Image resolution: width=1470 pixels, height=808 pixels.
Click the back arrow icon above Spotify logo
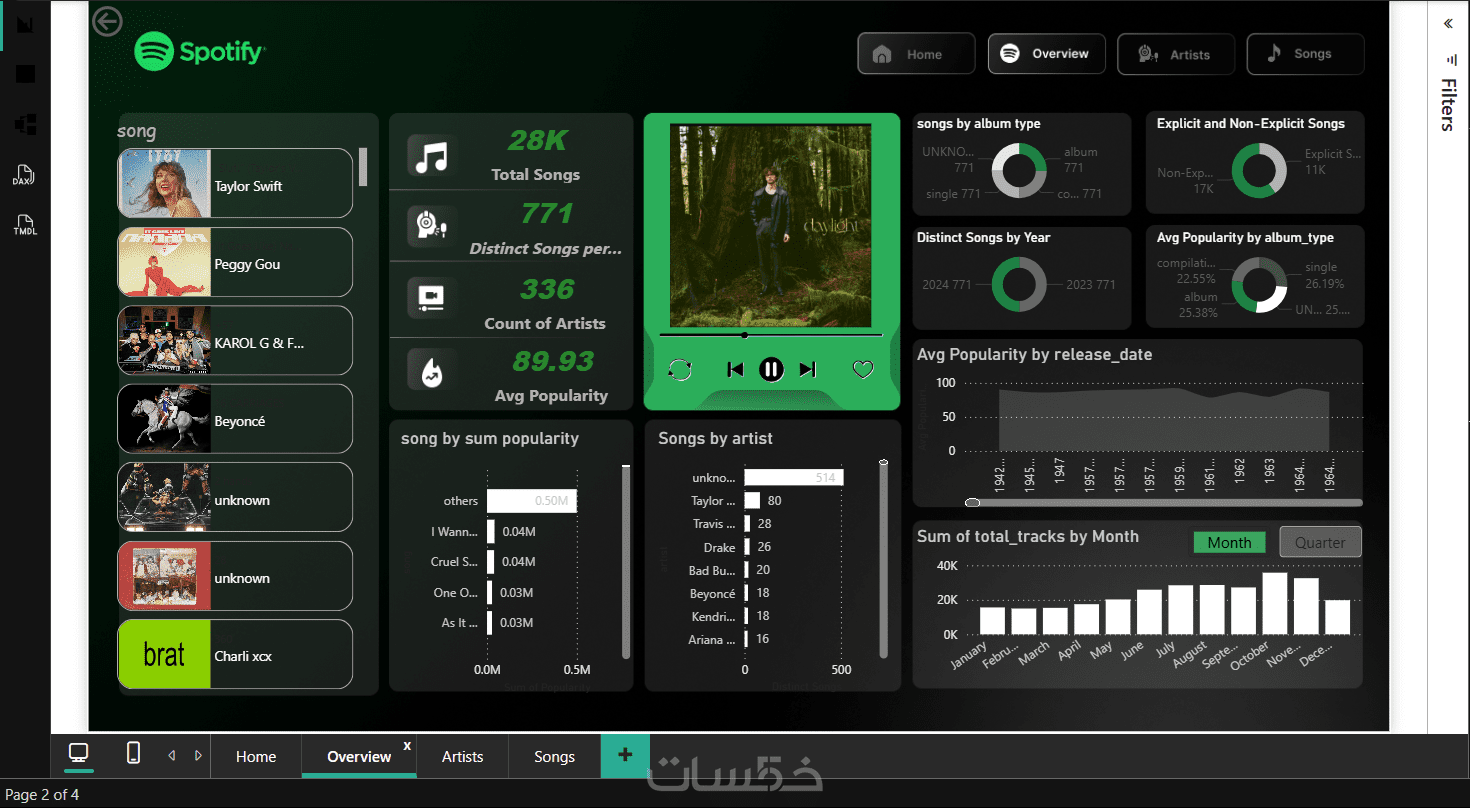coord(107,21)
